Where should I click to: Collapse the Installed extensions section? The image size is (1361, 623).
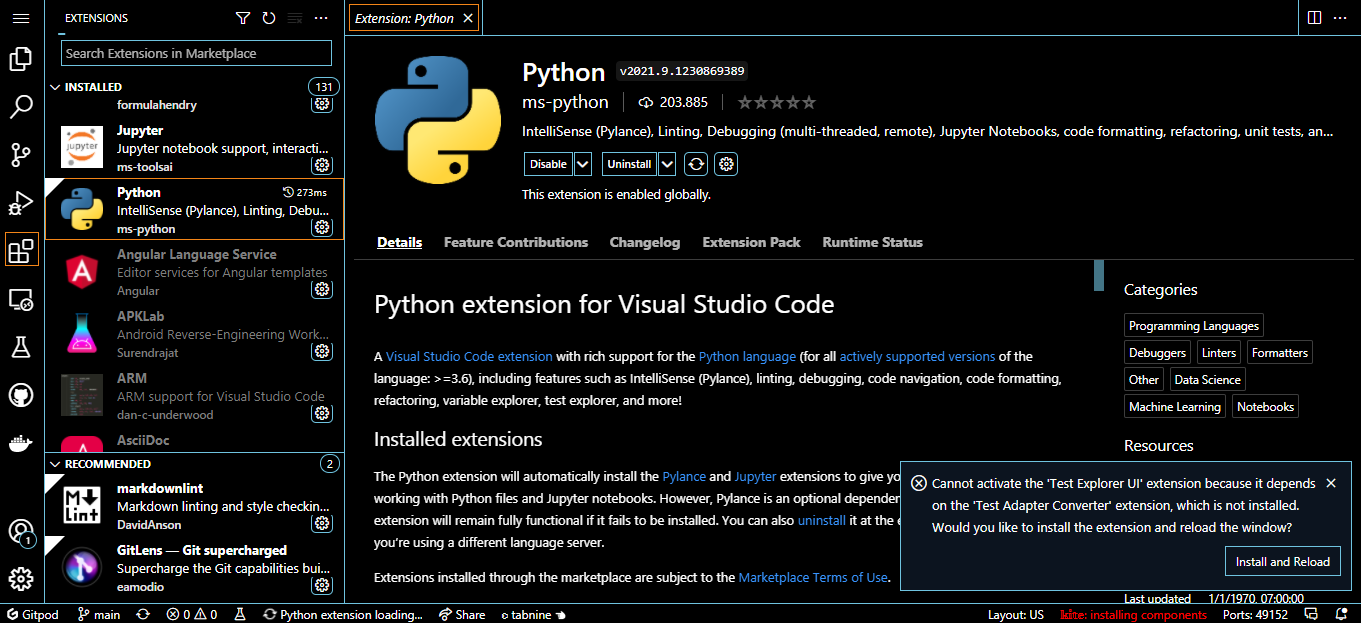56,87
